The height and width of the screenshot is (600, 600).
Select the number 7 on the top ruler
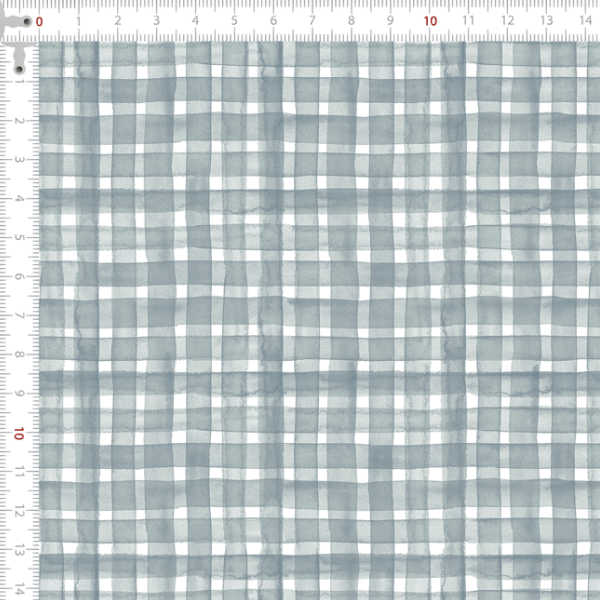(312, 21)
